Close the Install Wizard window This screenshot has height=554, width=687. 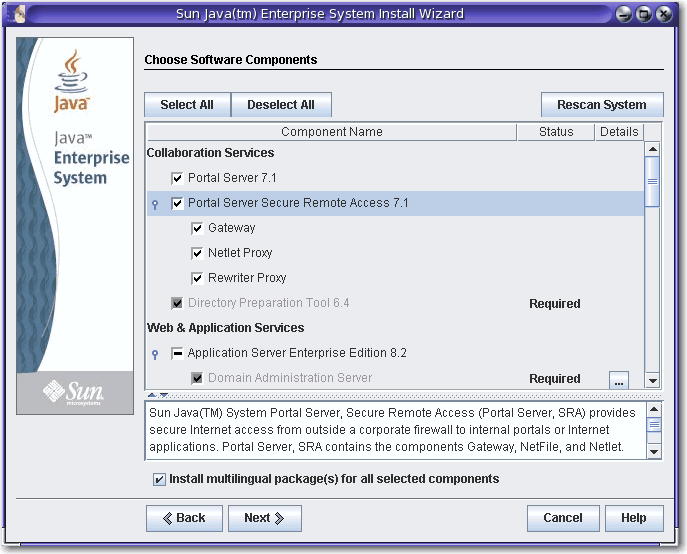664,14
